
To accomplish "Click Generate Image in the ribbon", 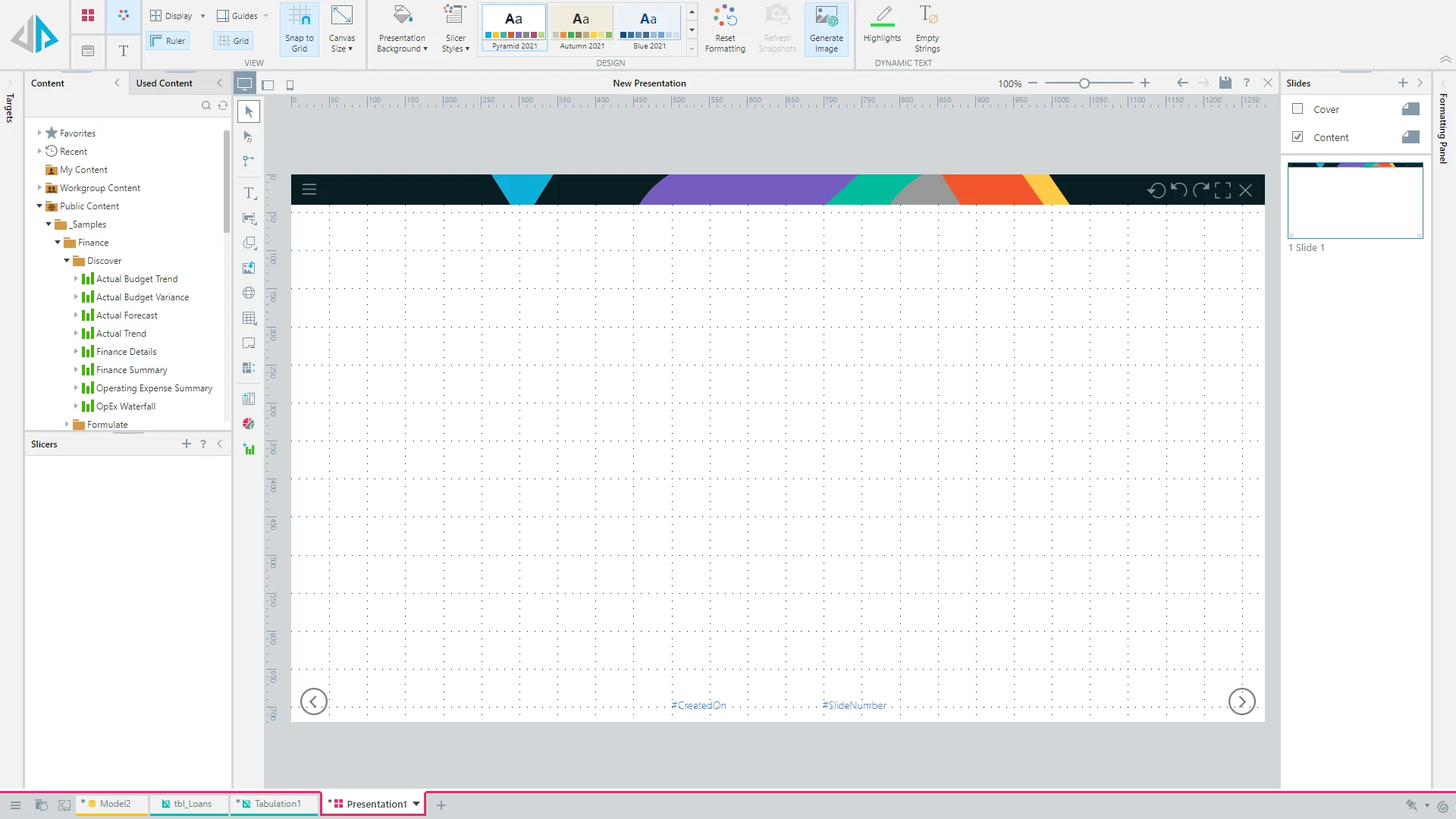I will 826,29.
